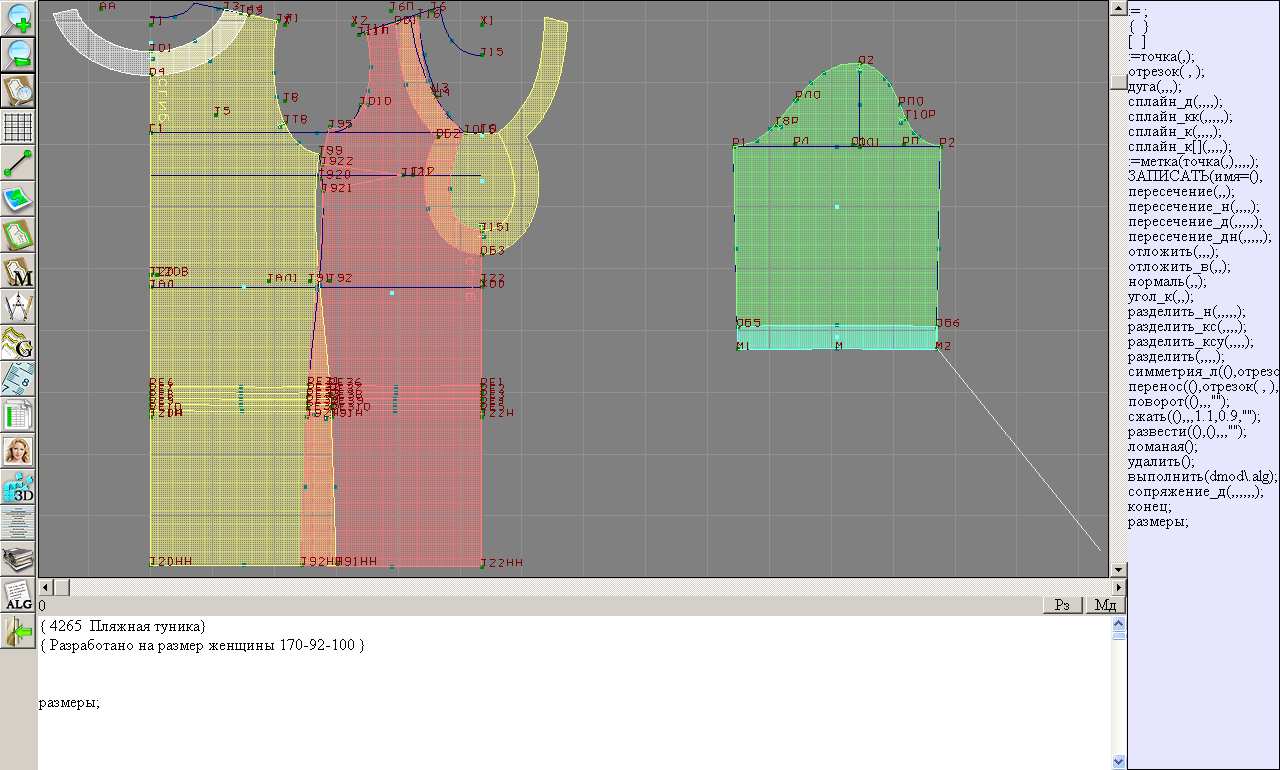Click the green spreadsheet table icon

click(18, 415)
